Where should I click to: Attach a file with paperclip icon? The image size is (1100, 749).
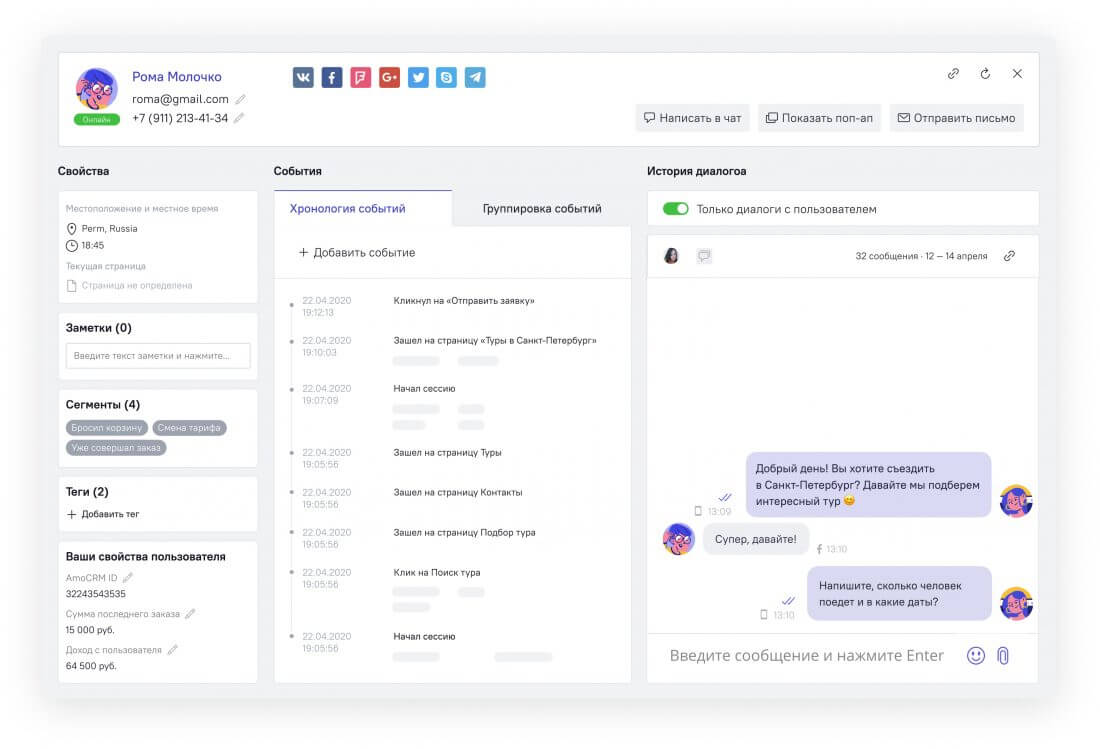point(1003,655)
